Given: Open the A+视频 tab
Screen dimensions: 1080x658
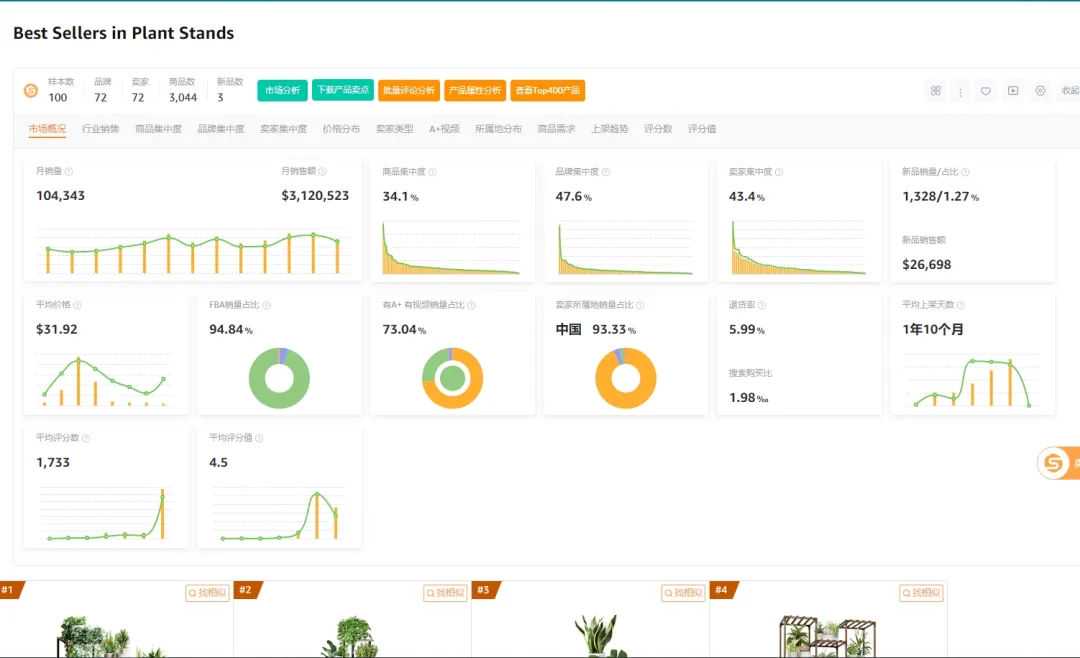Looking at the screenshot, I should [444, 129].
